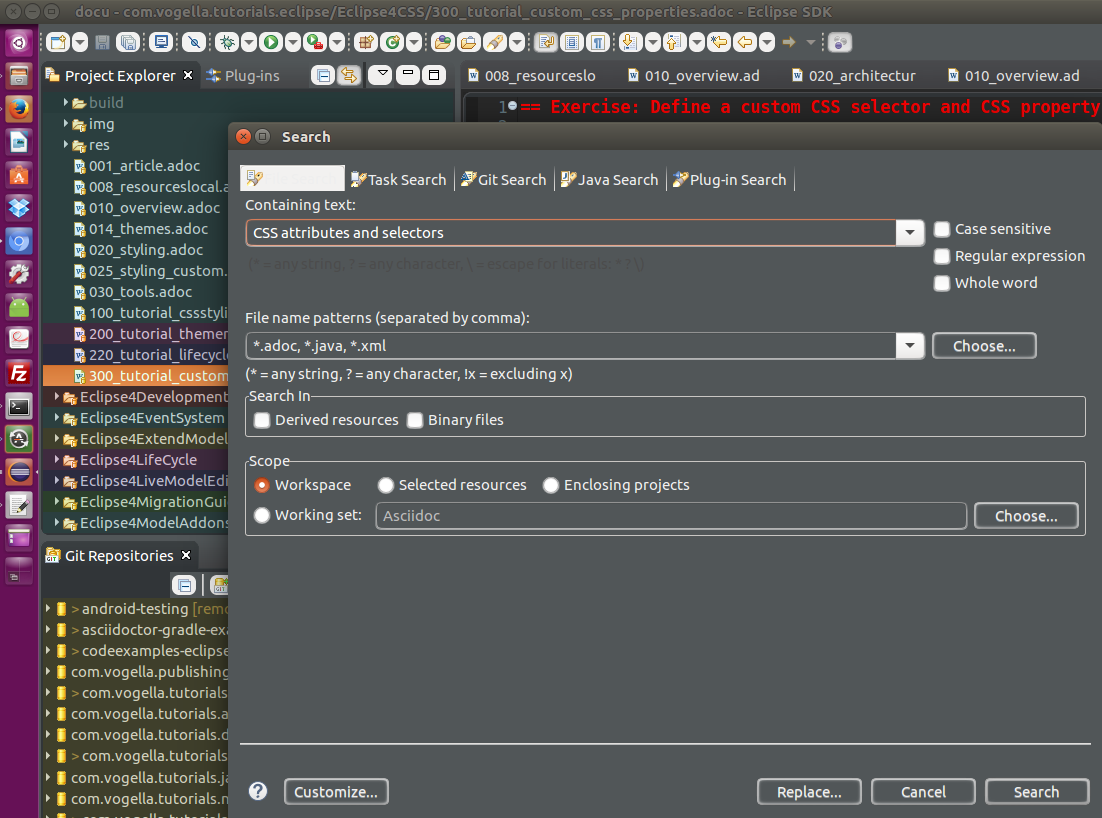
Task: Click the Search button to run search
Action: click(1036, 792)
